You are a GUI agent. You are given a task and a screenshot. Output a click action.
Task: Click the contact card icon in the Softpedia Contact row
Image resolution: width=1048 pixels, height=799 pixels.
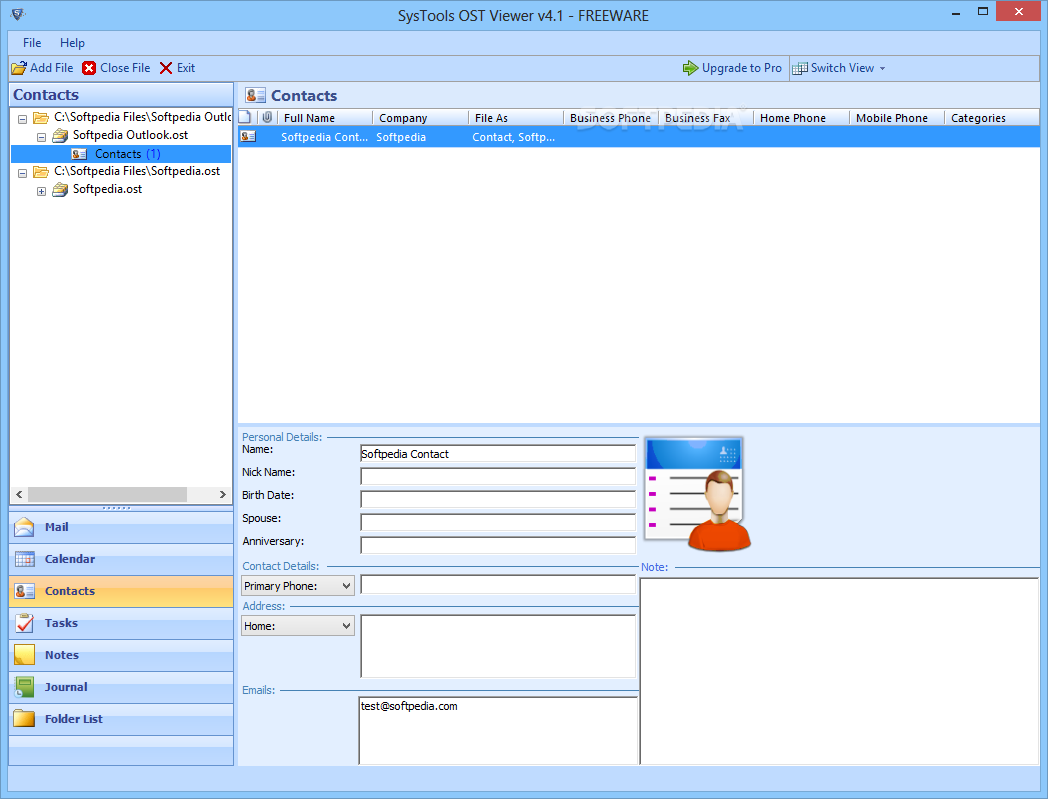[x=249, y=136]
